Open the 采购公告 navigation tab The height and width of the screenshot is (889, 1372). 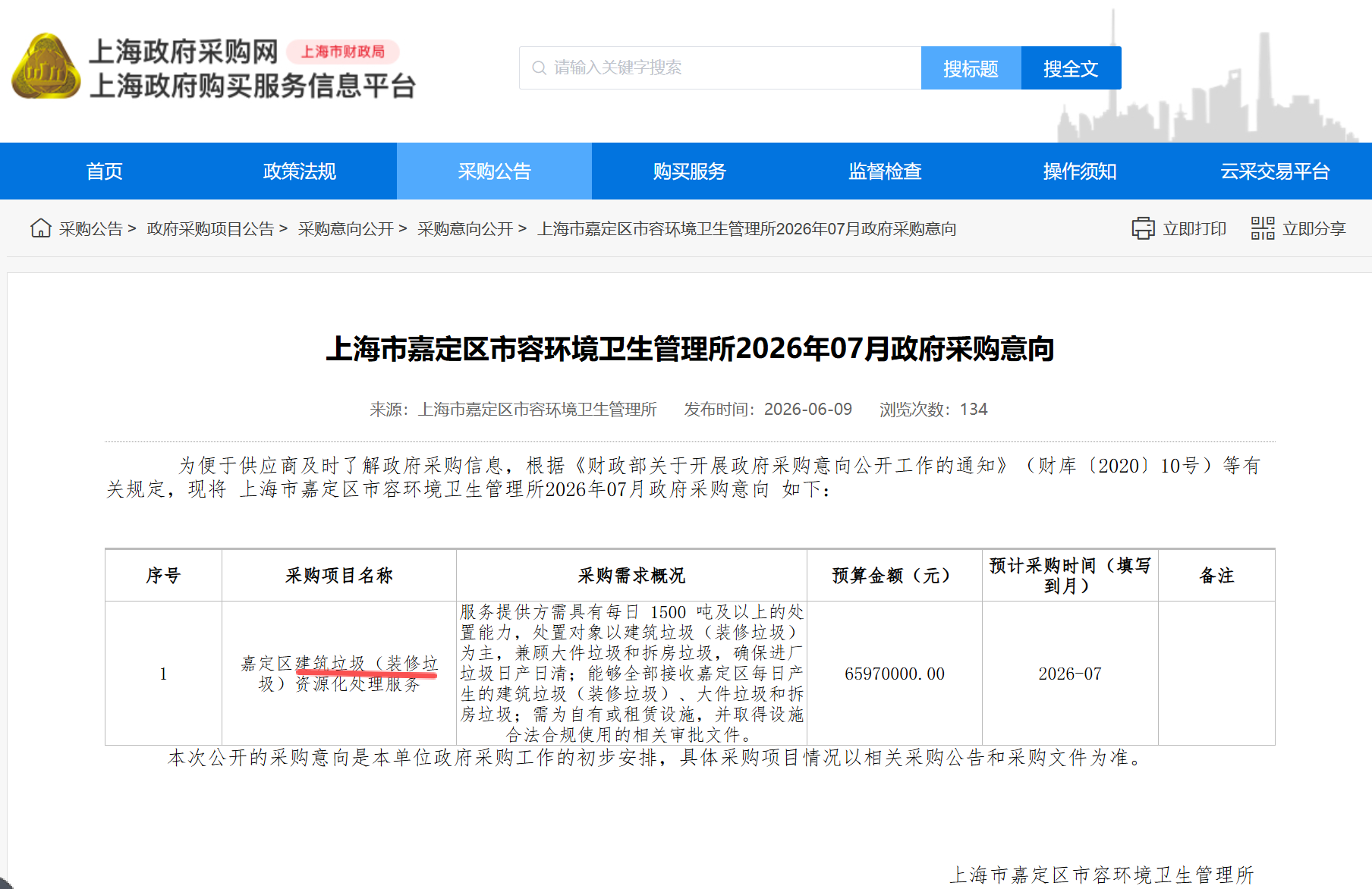(494, 171)
